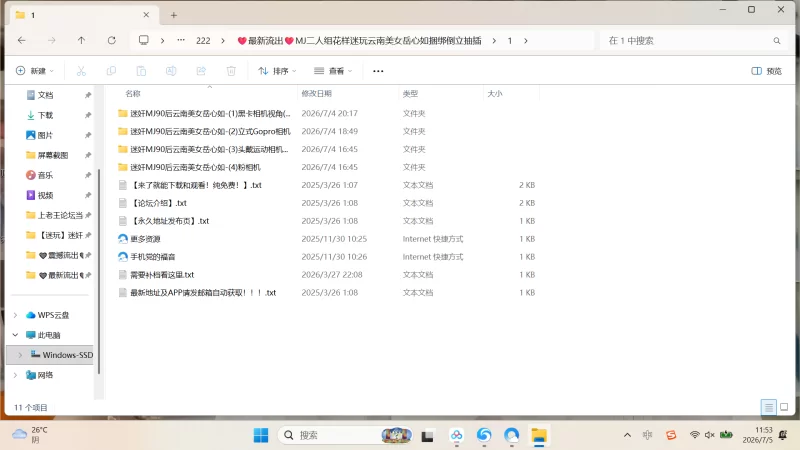Image resolution: width=800 pixels, height=450 pixels.
Task: Sort by the 类型 column header
Action: tap(441, 94)
